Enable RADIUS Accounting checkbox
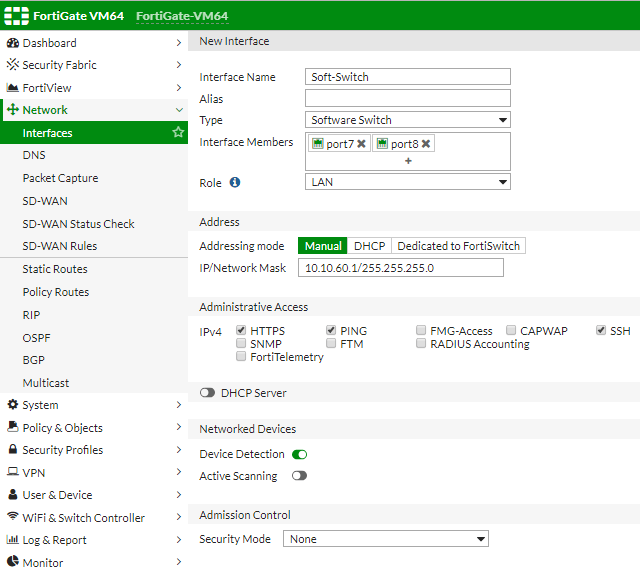 pos(421,343)
